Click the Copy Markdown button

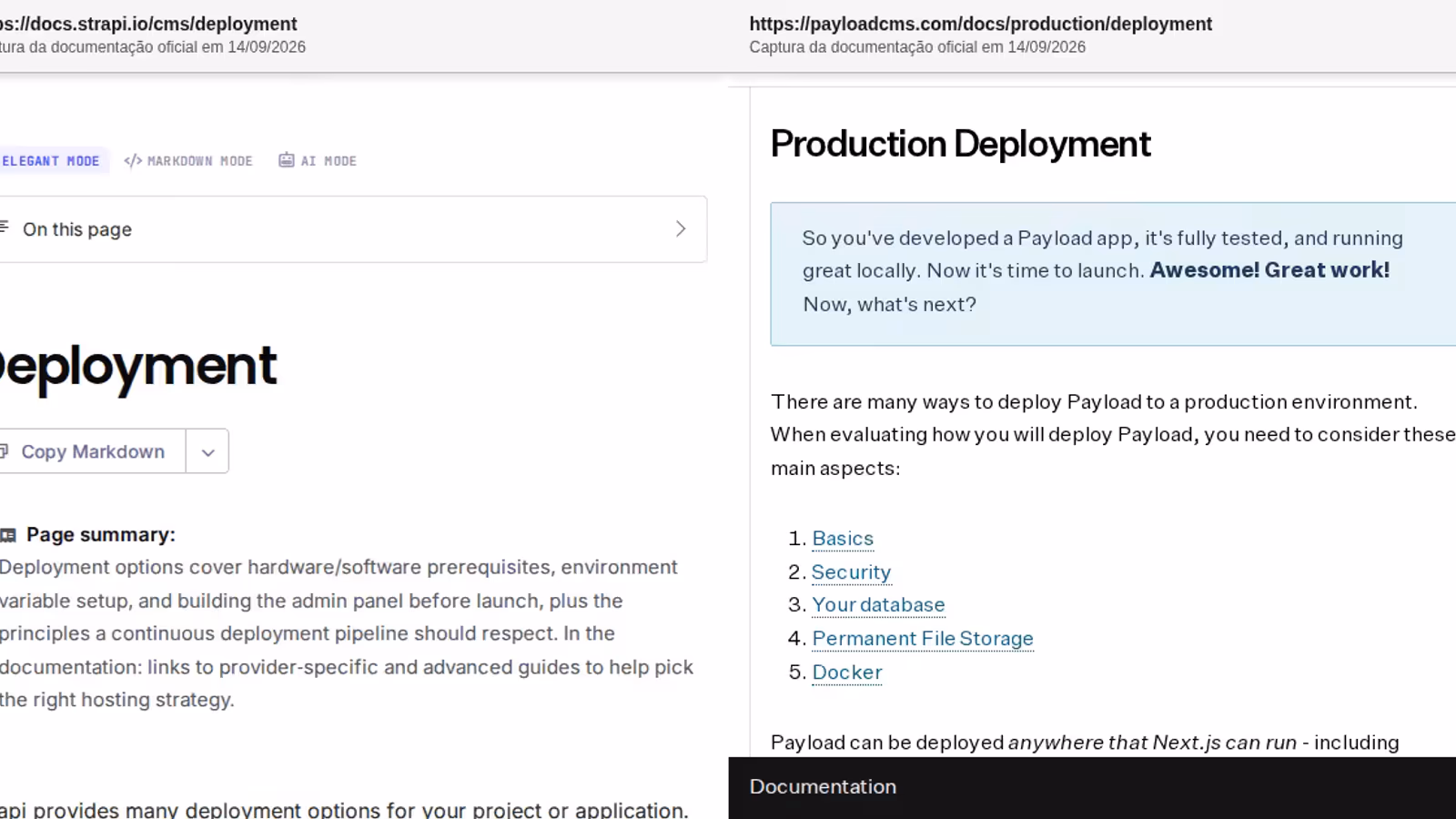click(92, 451)
